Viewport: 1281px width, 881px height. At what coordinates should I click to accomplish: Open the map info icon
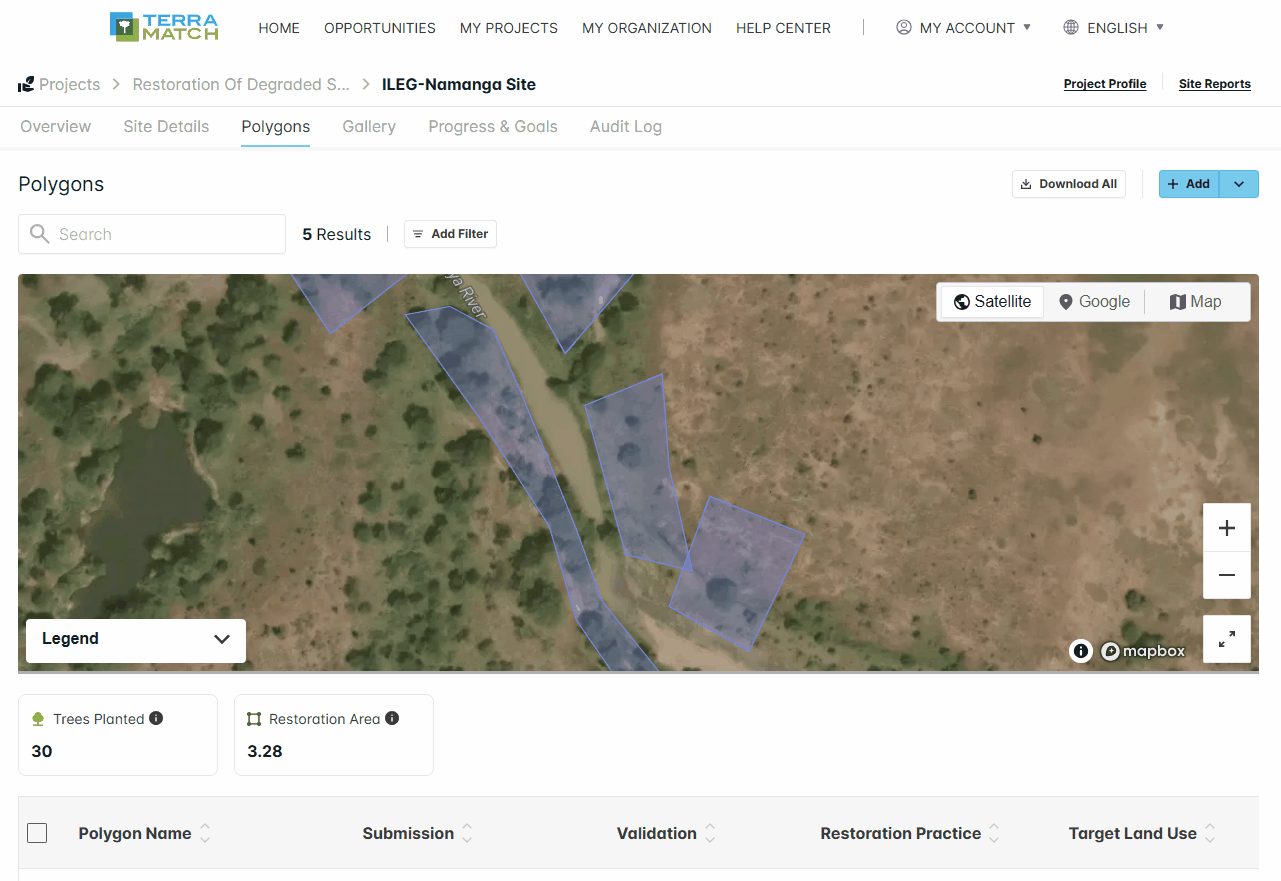tap(1081, 651)
